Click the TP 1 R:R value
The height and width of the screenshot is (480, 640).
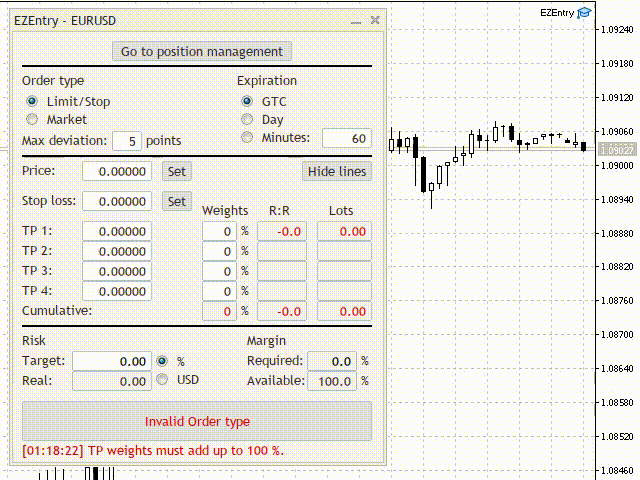282,231
